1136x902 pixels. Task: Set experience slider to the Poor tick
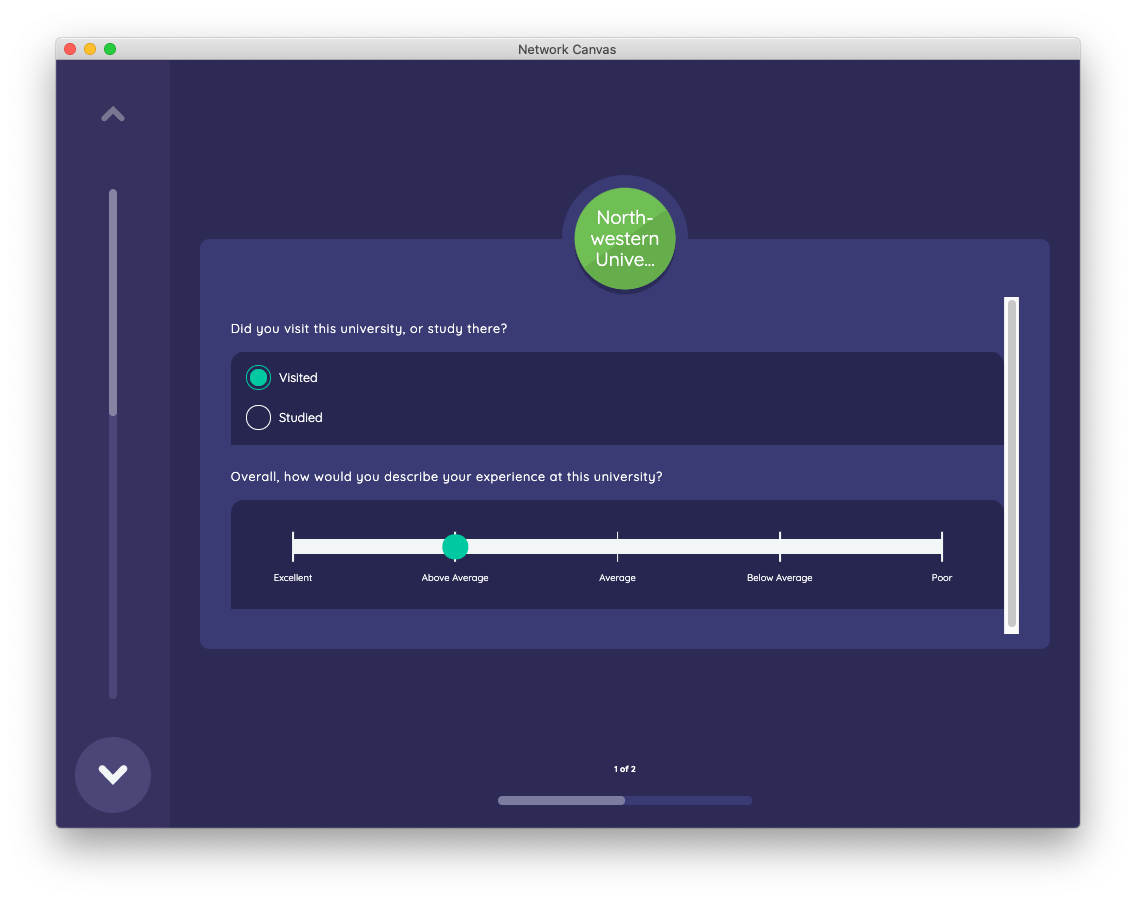tap(942, 547)
